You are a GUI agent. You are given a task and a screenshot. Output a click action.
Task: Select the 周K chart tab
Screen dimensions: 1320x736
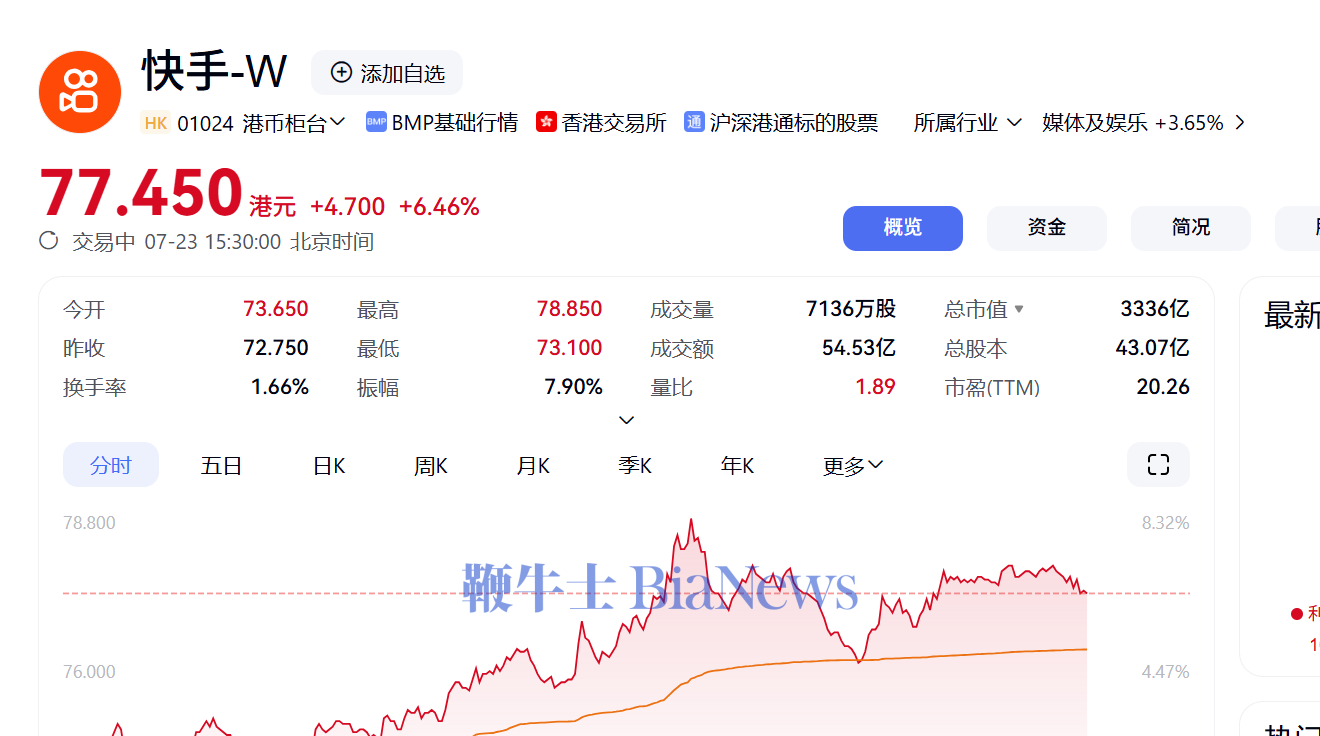(x=431, y=465)
